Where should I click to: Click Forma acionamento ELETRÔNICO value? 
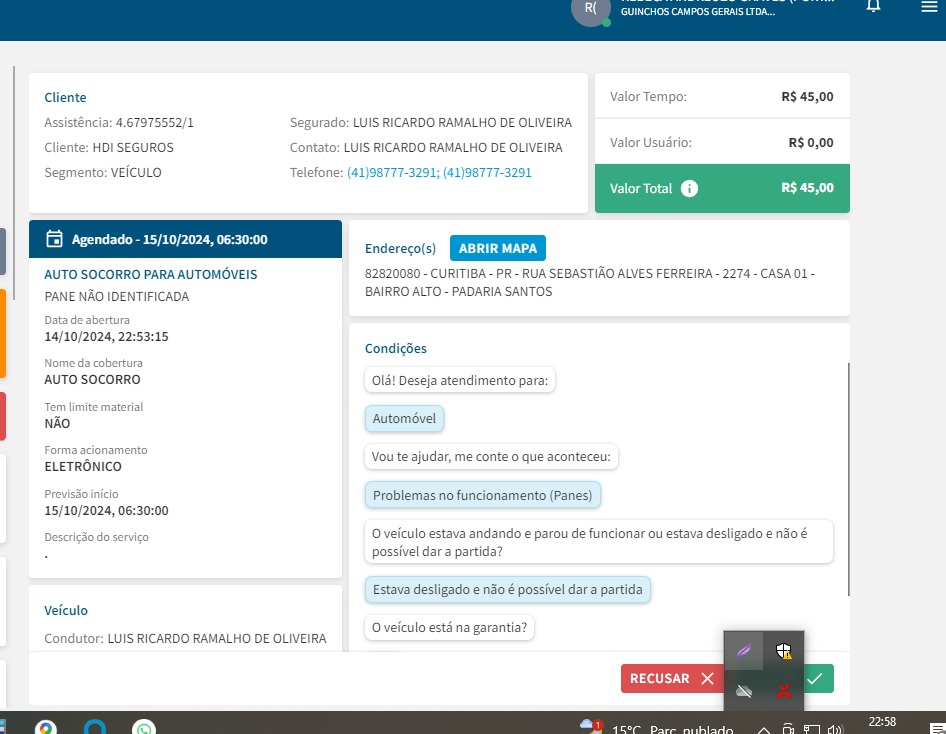click(83, 466)
